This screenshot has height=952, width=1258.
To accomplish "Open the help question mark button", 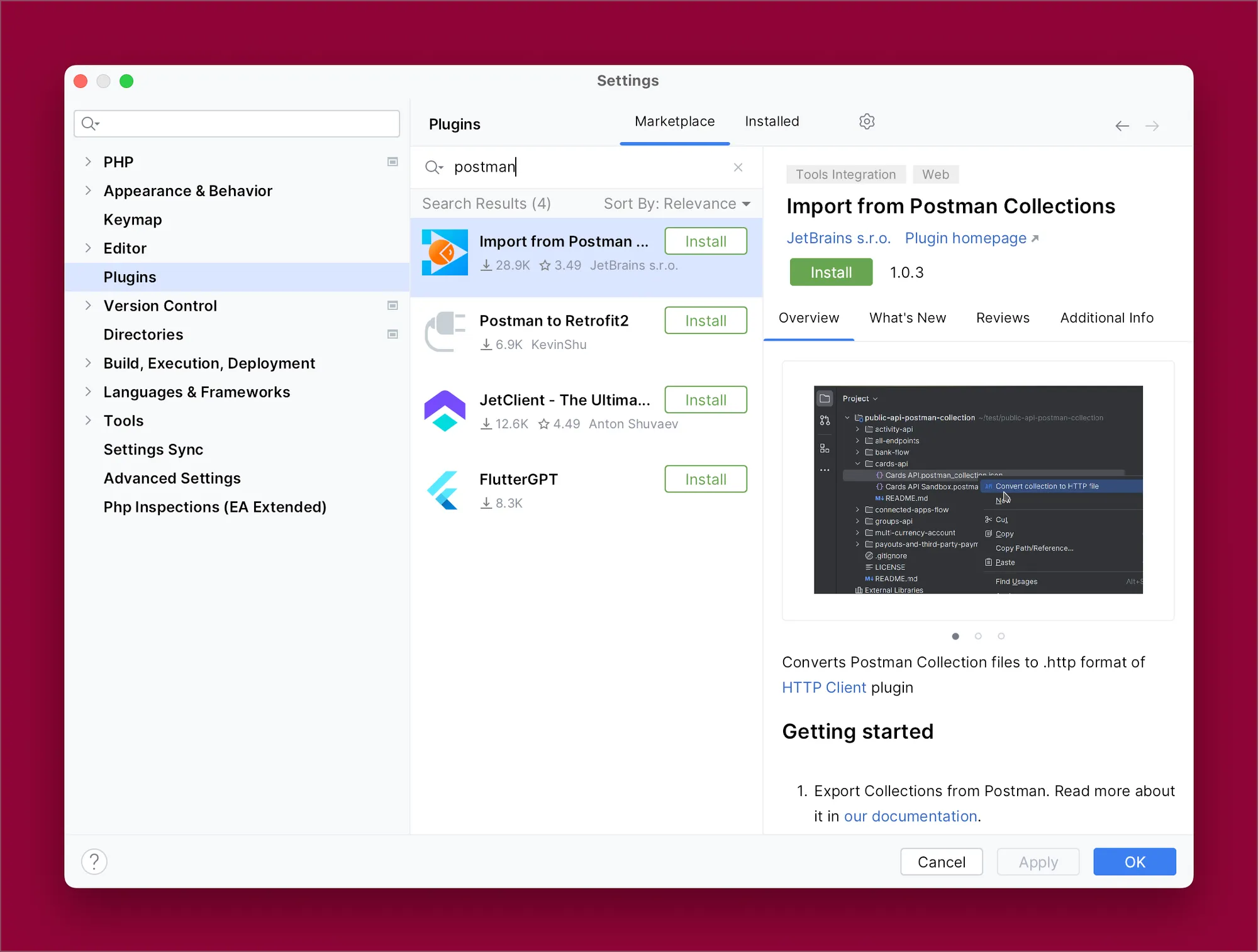I will [94, 861].
